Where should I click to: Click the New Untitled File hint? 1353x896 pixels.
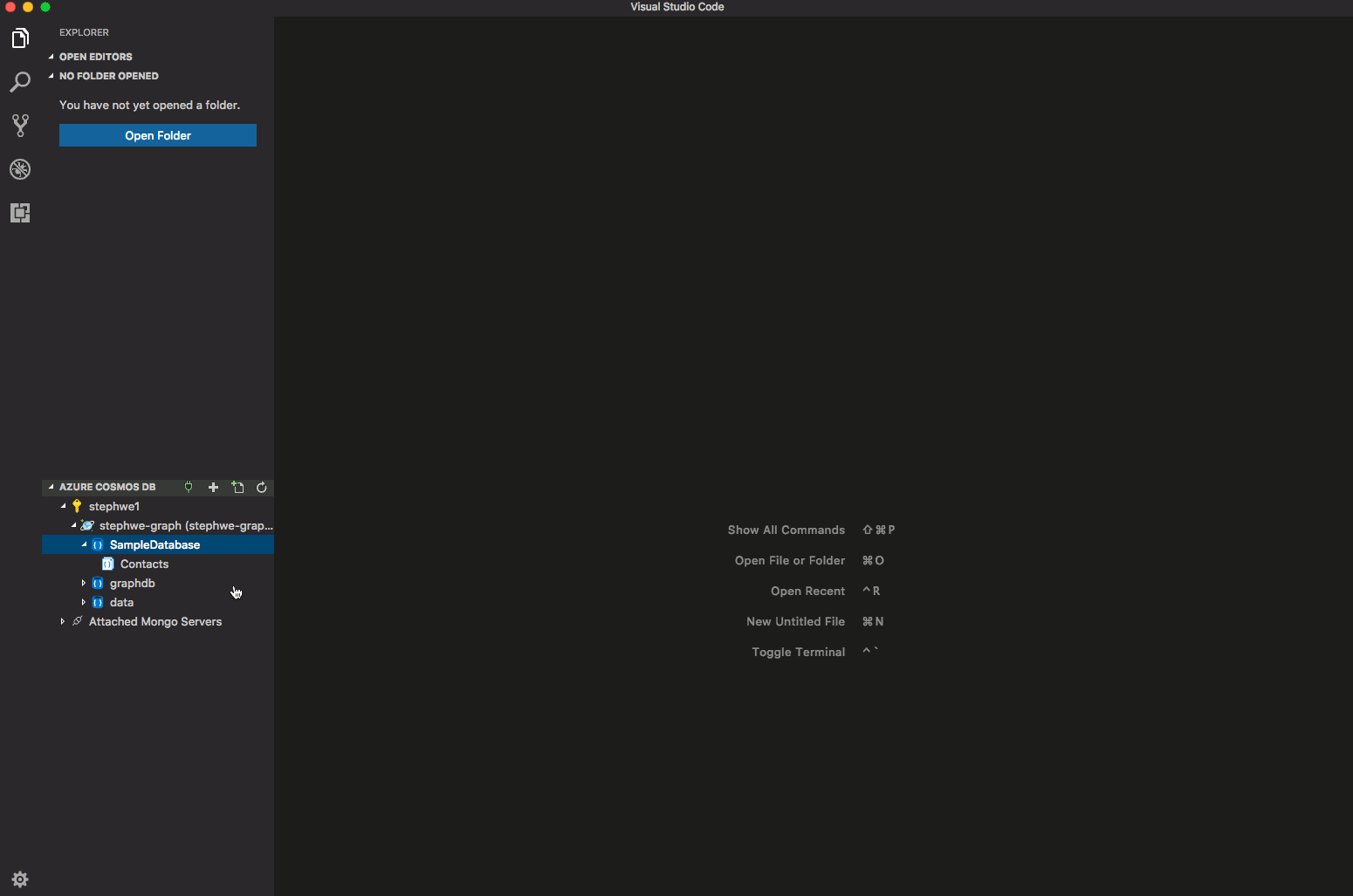795,621
